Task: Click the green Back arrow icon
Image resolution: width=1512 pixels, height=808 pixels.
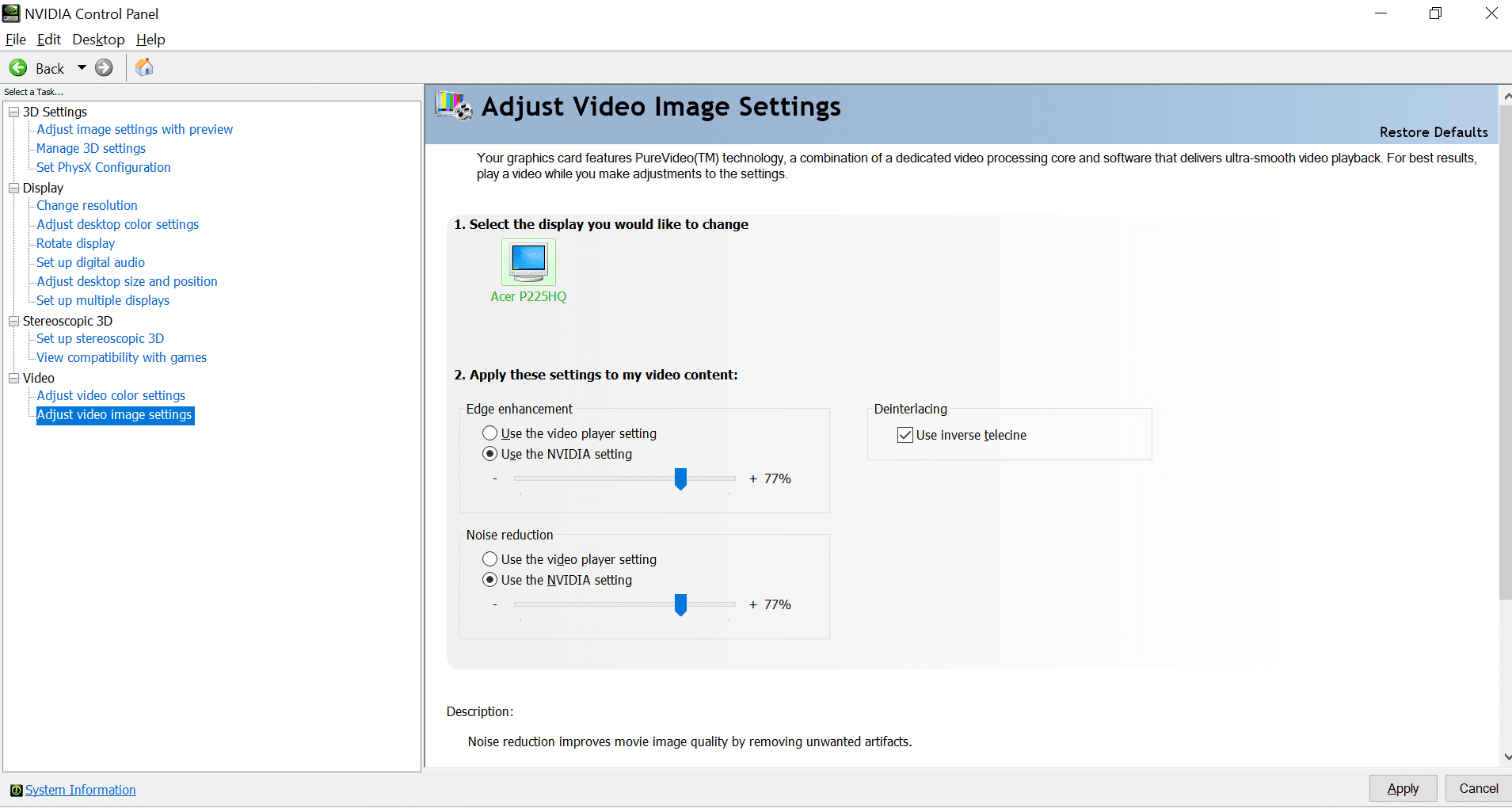Action: pos(18,68)
